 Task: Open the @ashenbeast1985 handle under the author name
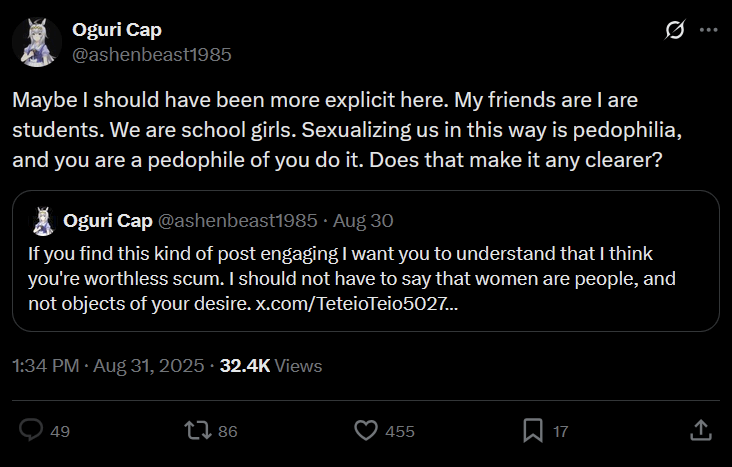click(151, 54)
